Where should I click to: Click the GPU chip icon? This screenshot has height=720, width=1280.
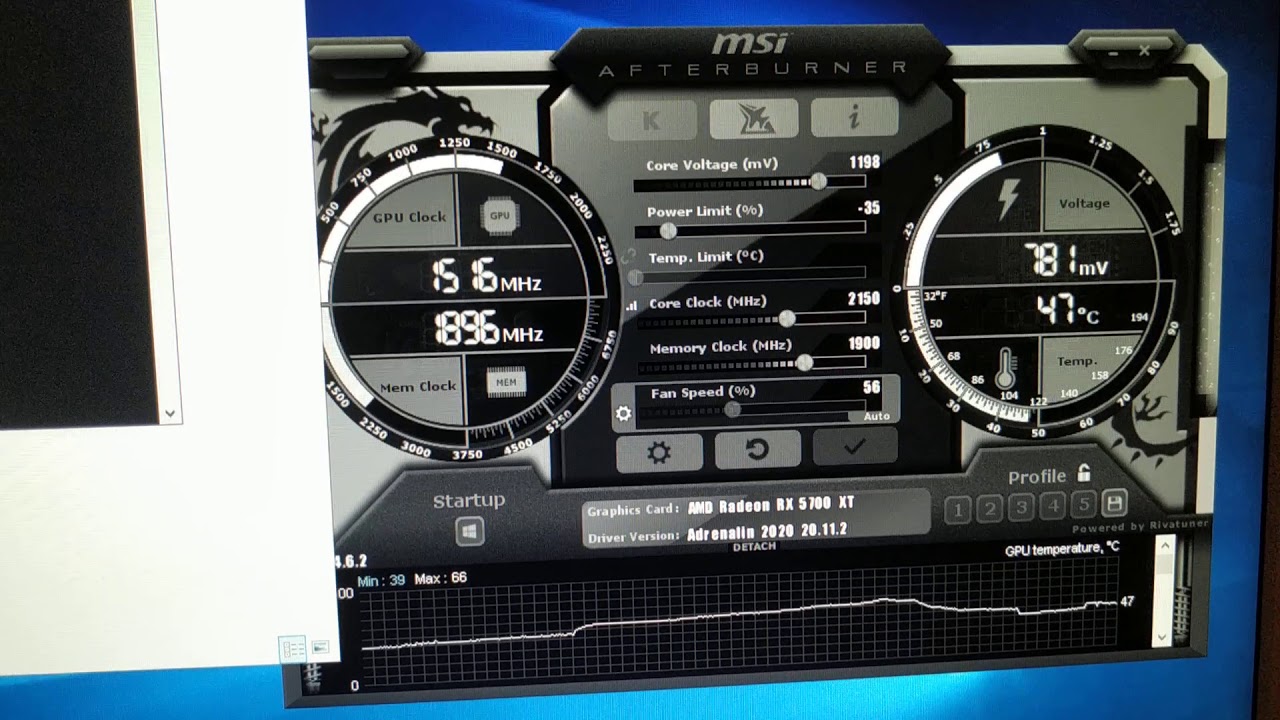(500, 215)
